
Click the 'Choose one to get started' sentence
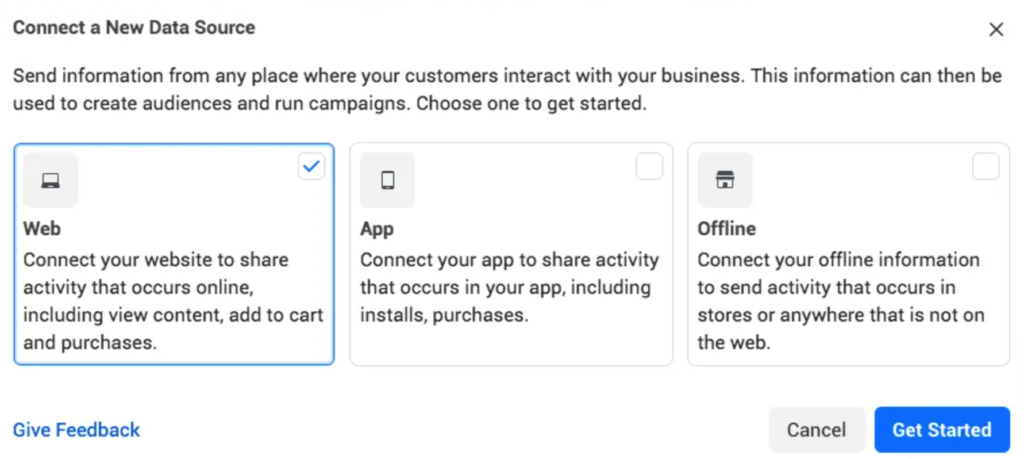(x=532, y=104)
